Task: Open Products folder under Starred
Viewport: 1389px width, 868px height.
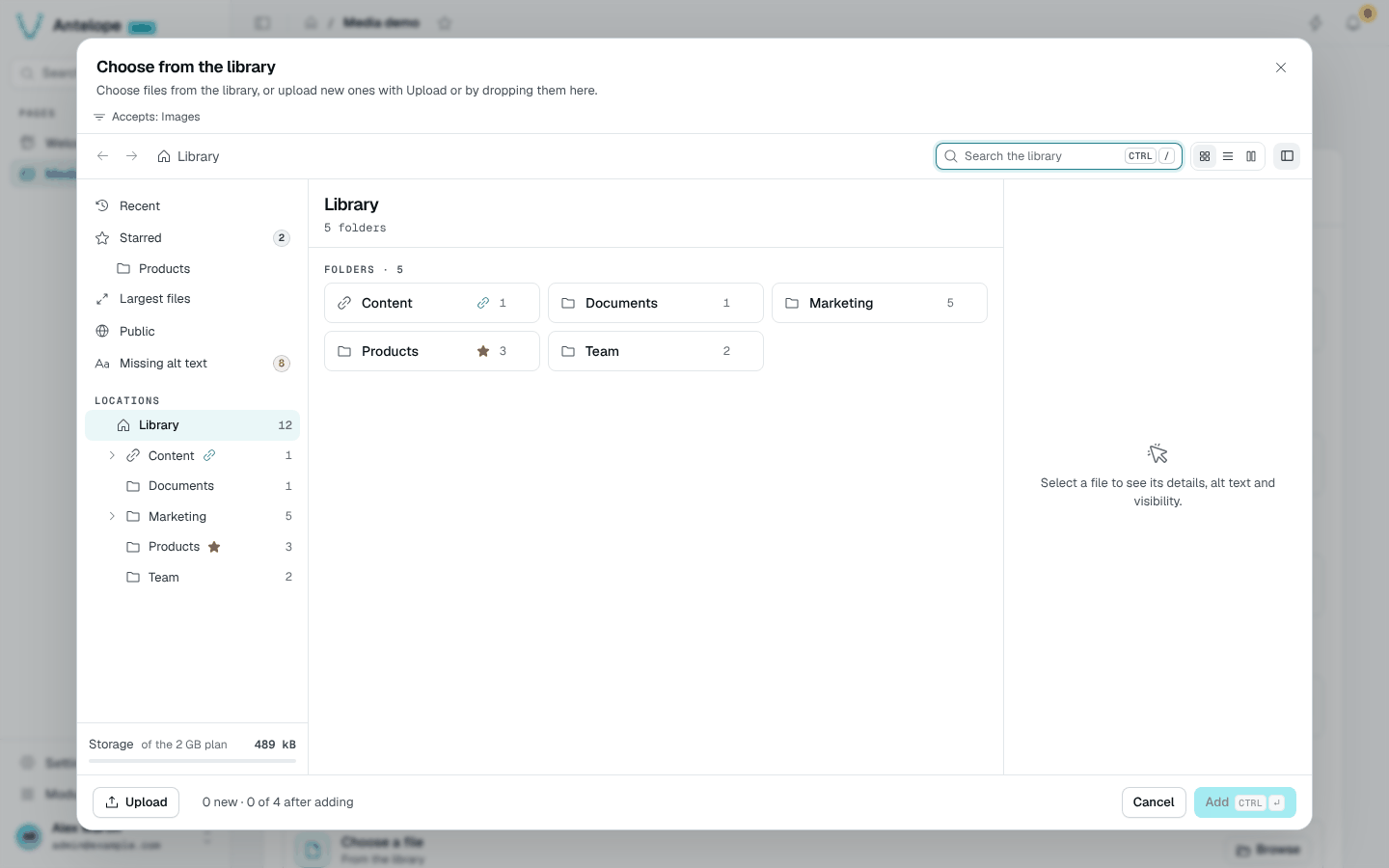Action: pyautogui.click(x=193, y=269)
